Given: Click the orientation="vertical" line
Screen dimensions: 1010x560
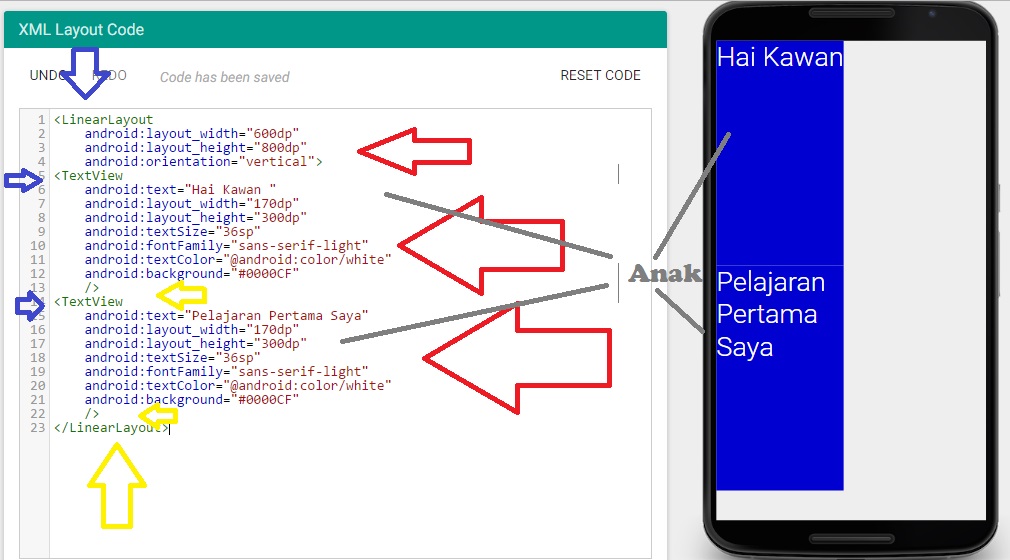Looking at the screenshot, I should click(204, 162).
